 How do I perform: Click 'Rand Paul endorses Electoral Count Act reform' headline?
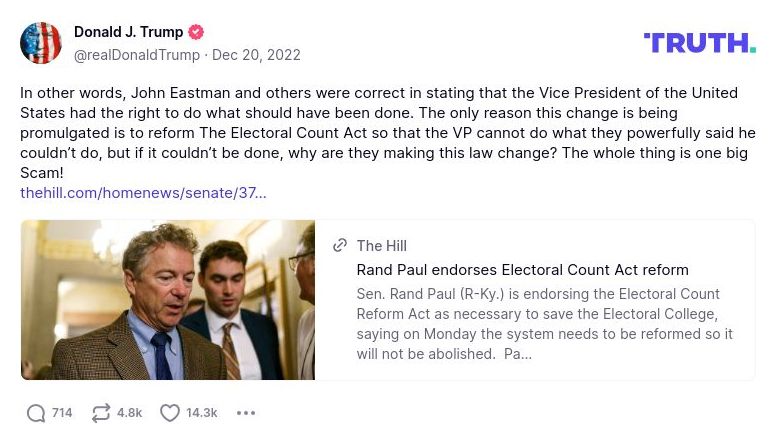[522, 270]
